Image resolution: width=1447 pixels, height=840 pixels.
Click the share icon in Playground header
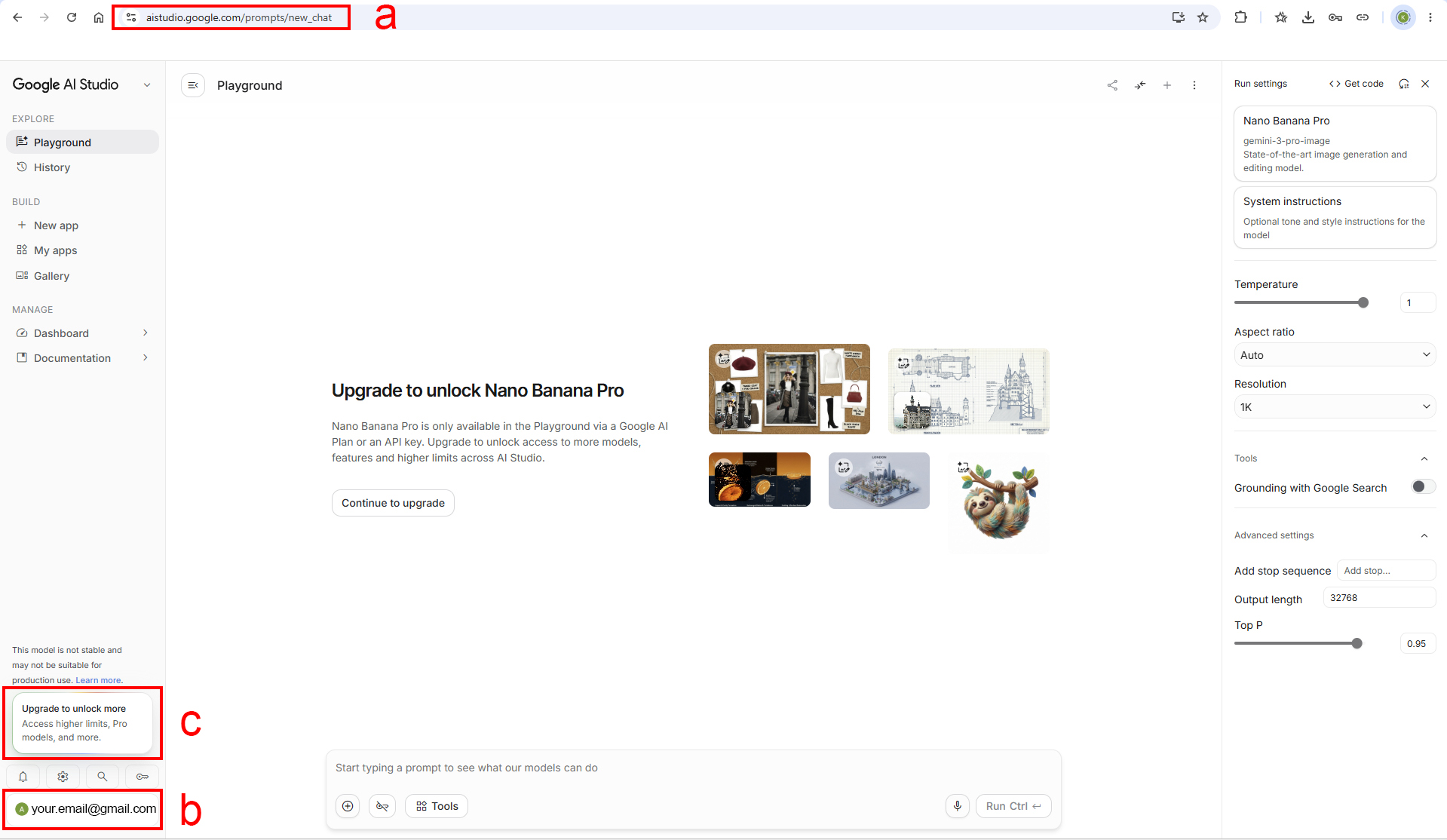1112,85
